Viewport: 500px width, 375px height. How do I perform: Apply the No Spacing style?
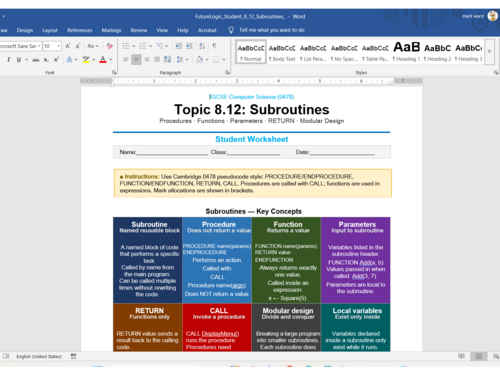tap(344, 52)
